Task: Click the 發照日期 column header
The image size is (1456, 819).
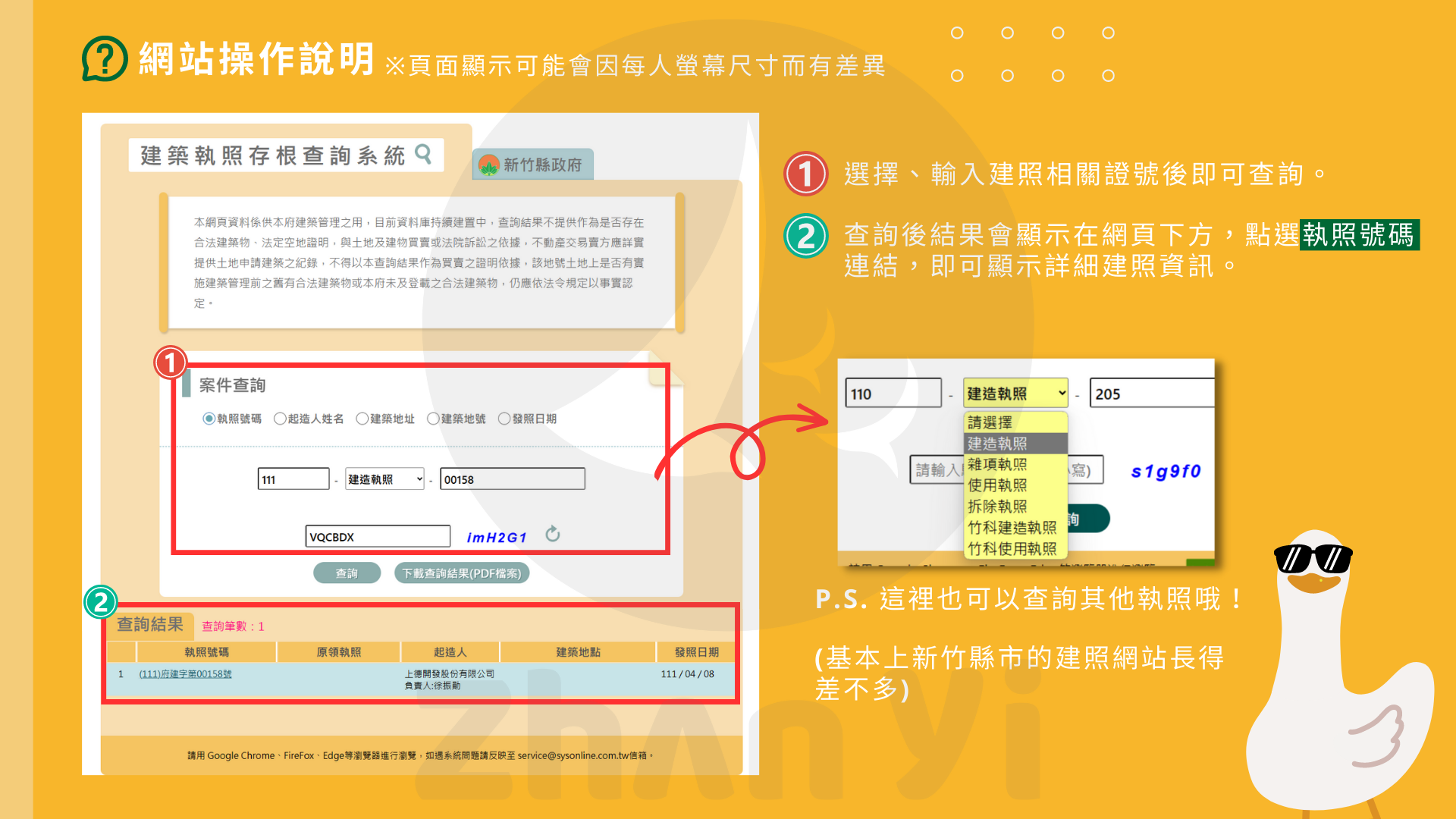Action: click(x=697, y=652)
